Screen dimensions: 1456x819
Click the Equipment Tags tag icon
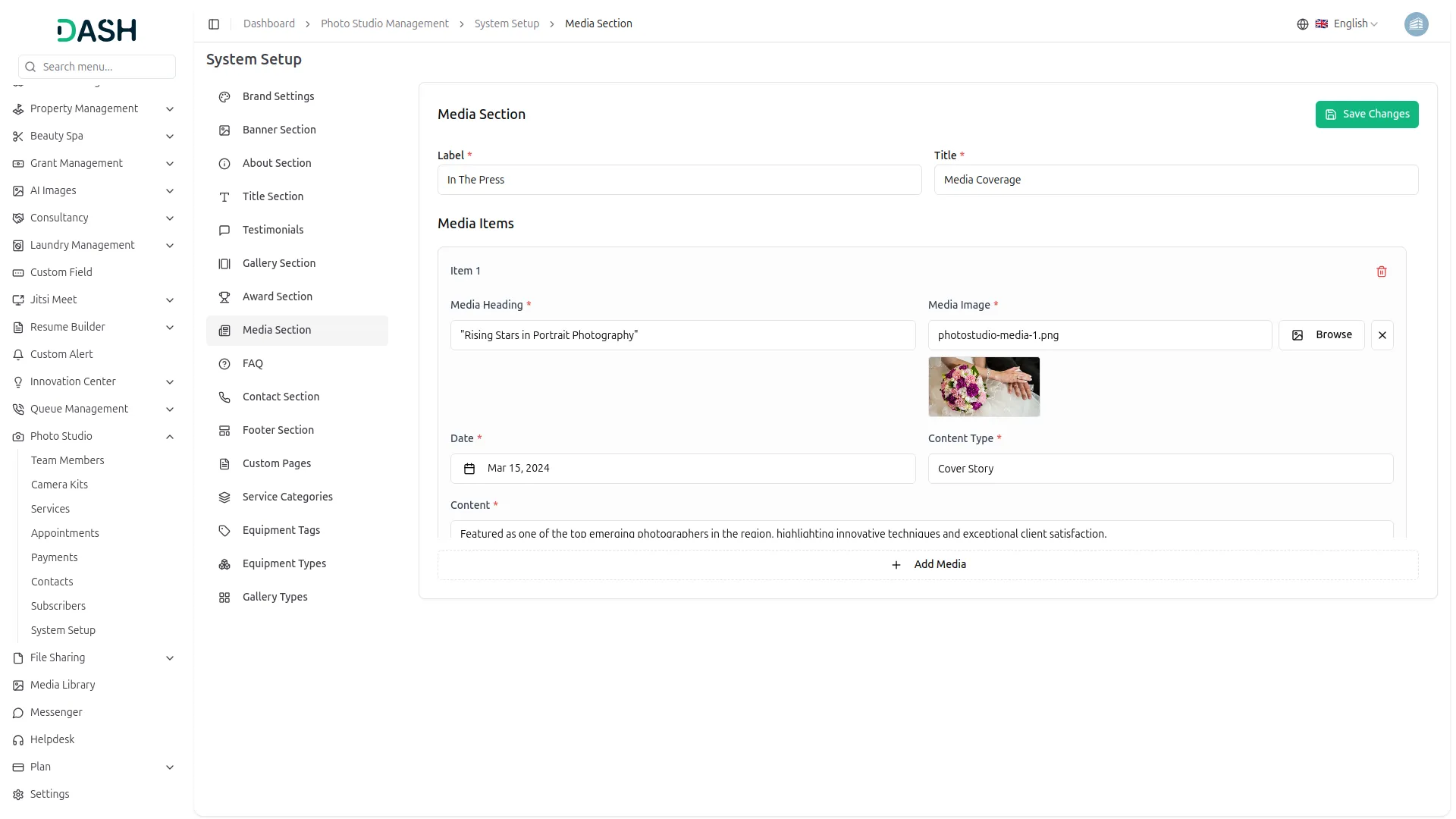pos(224,531)
